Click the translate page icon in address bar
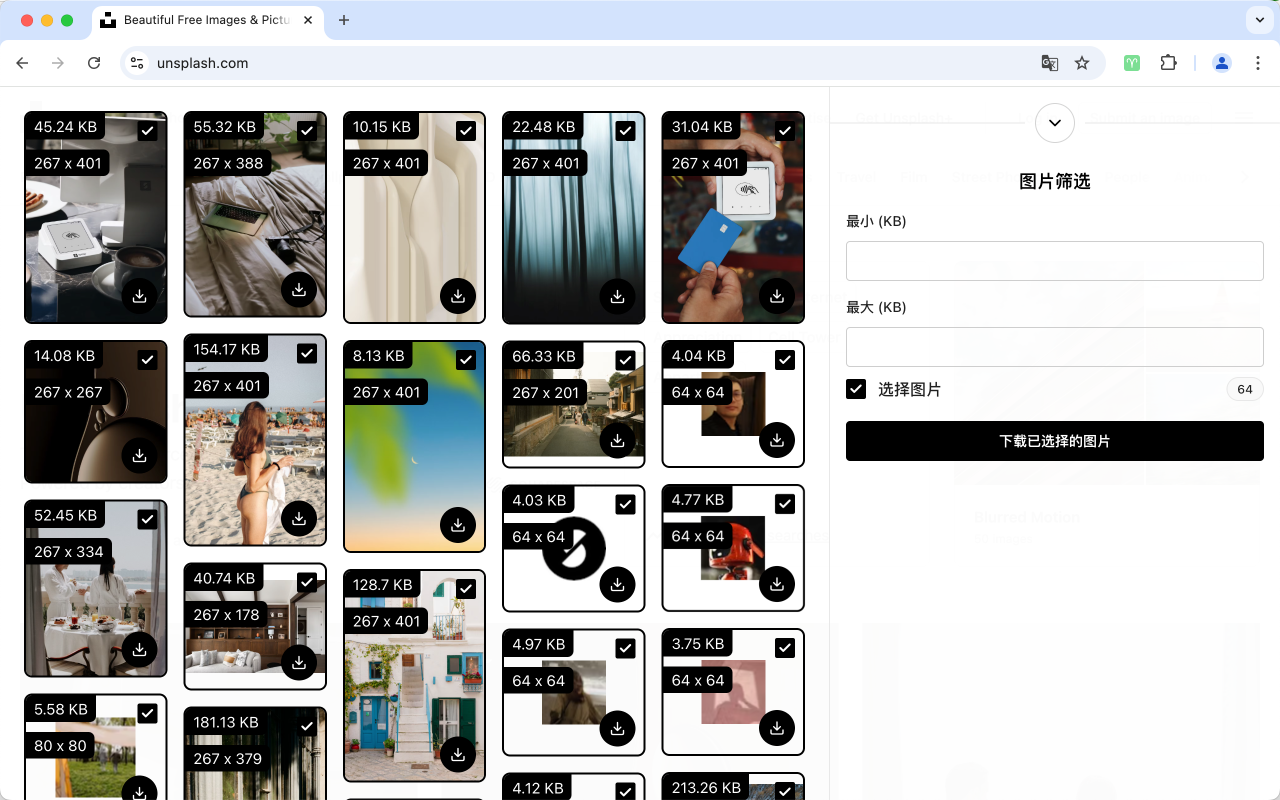 [1049, 63]
